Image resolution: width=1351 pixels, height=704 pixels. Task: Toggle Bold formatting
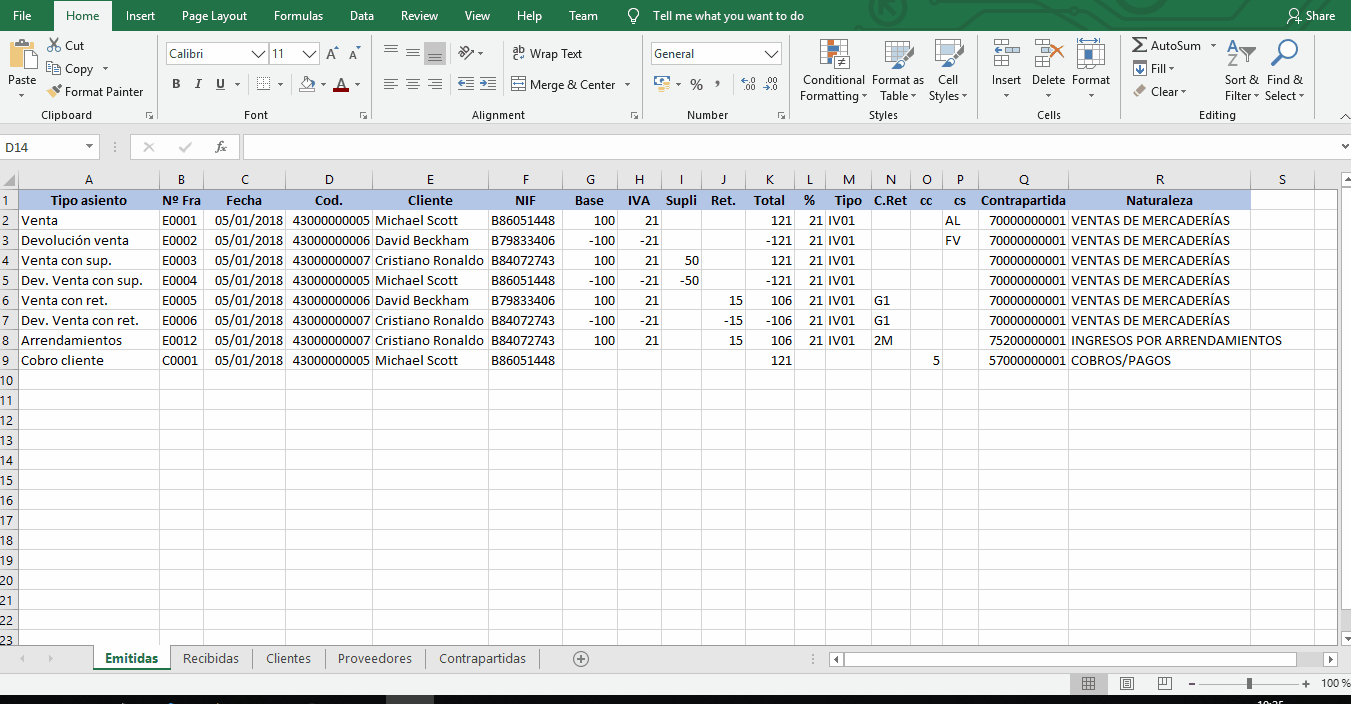pos(176,84)
